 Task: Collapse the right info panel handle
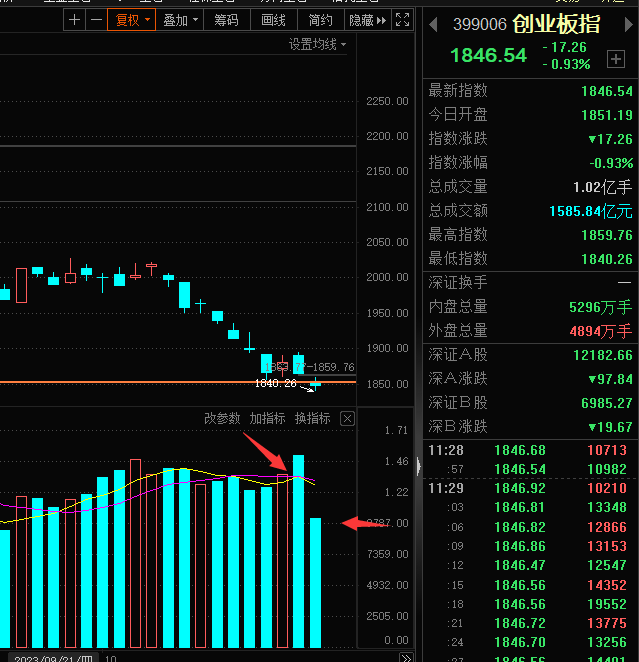tap(418, 467)
